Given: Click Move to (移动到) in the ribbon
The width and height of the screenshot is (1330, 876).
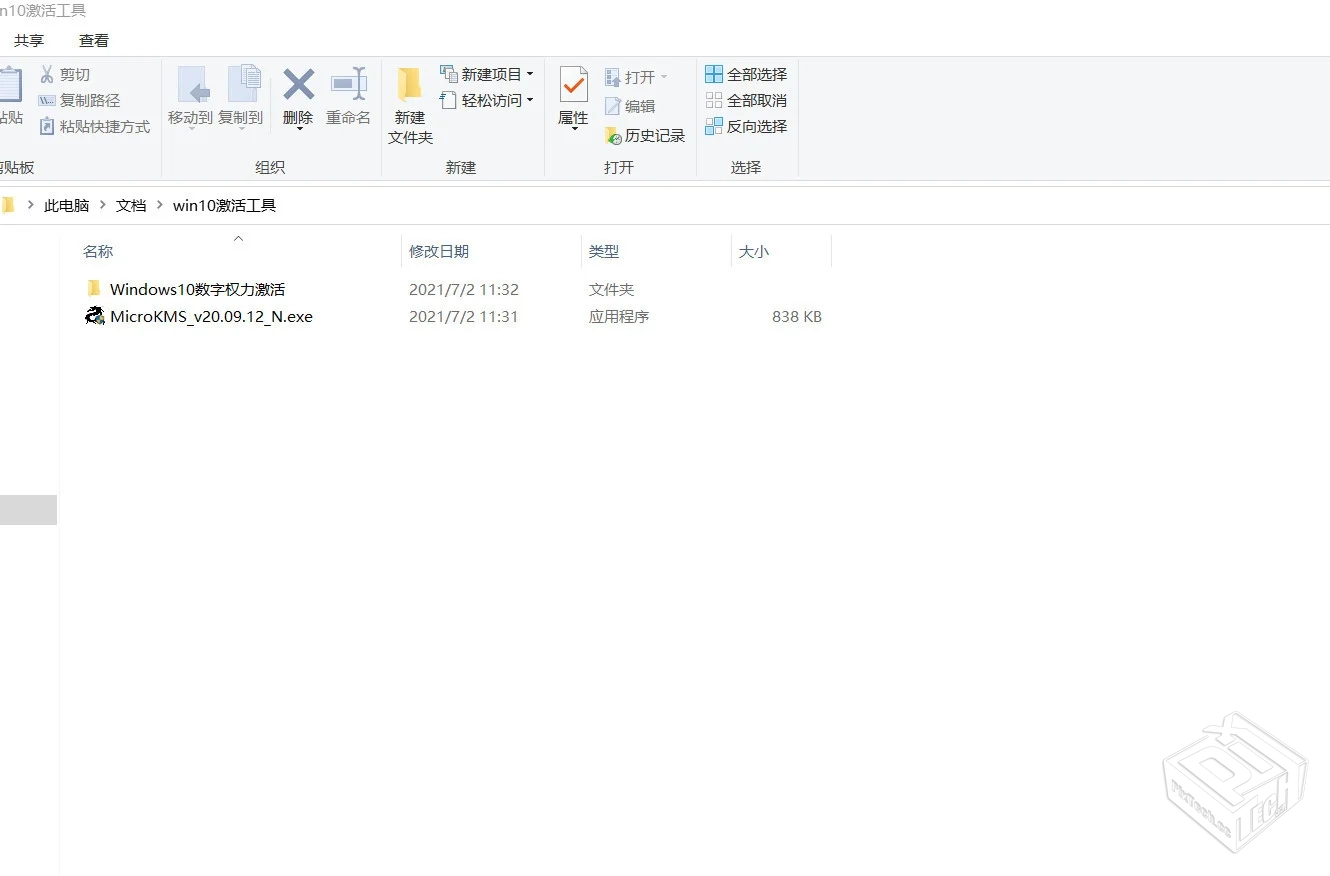Looking at the screenshot, I should [190, 97].
